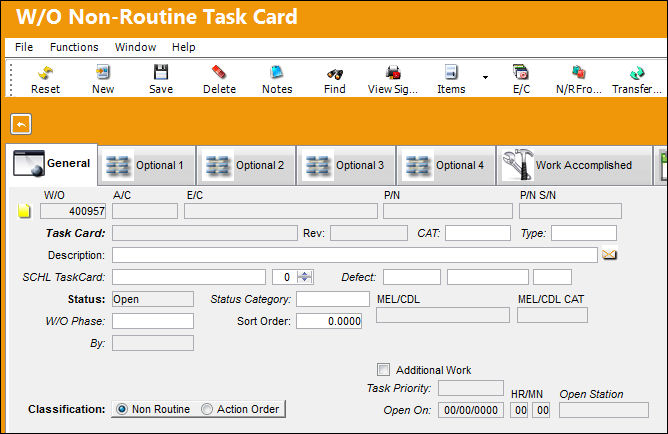668x434 pixels.
Task: Click the A/C input field
Action: click(x=145, y=211)
